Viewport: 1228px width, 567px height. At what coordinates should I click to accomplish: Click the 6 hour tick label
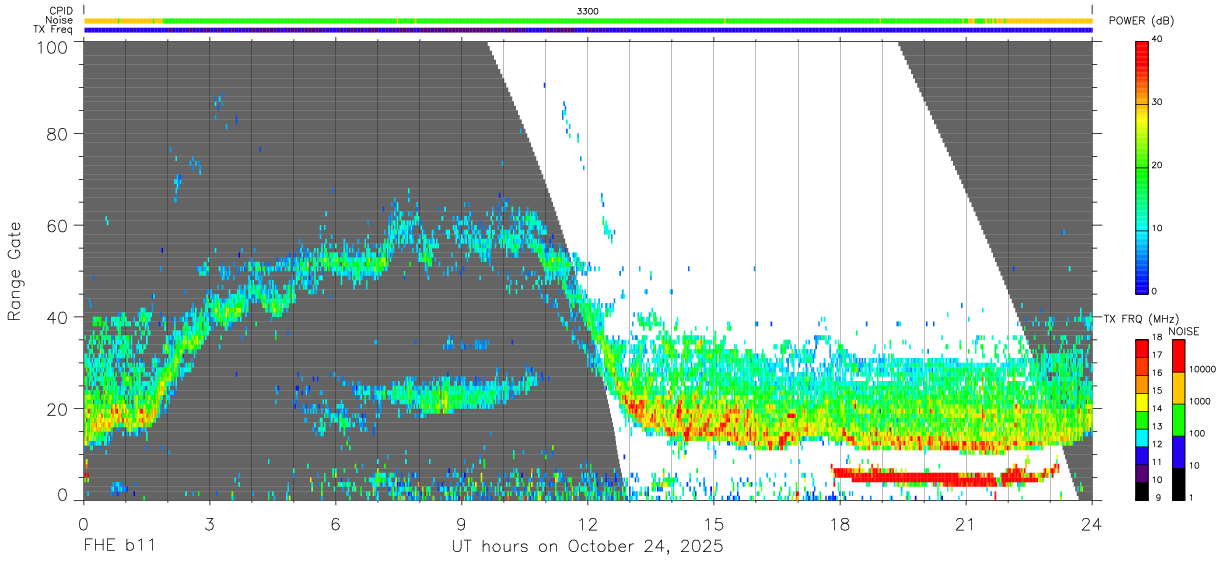[x=336, y=523]
